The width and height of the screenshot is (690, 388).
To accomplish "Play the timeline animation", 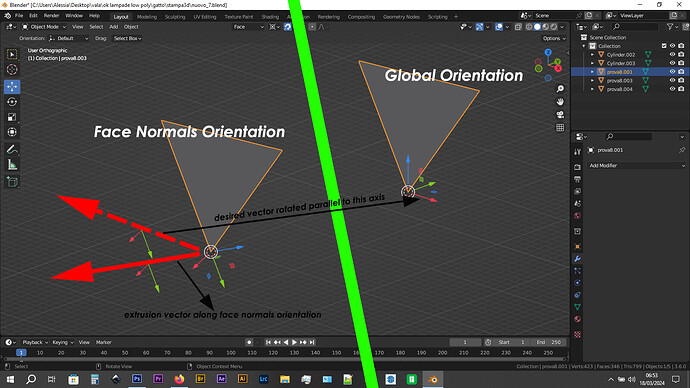I will (294, 342).
